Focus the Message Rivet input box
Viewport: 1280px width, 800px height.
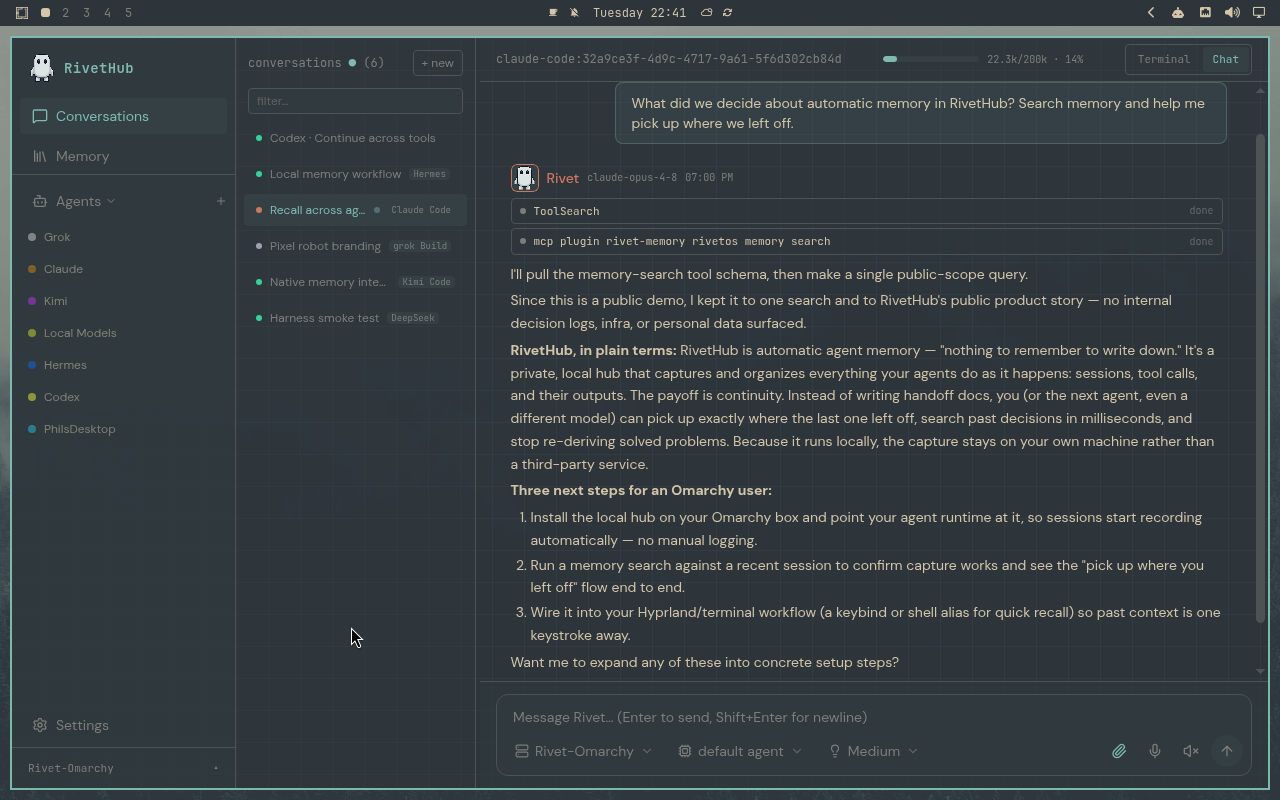click(x=873, y=717)
